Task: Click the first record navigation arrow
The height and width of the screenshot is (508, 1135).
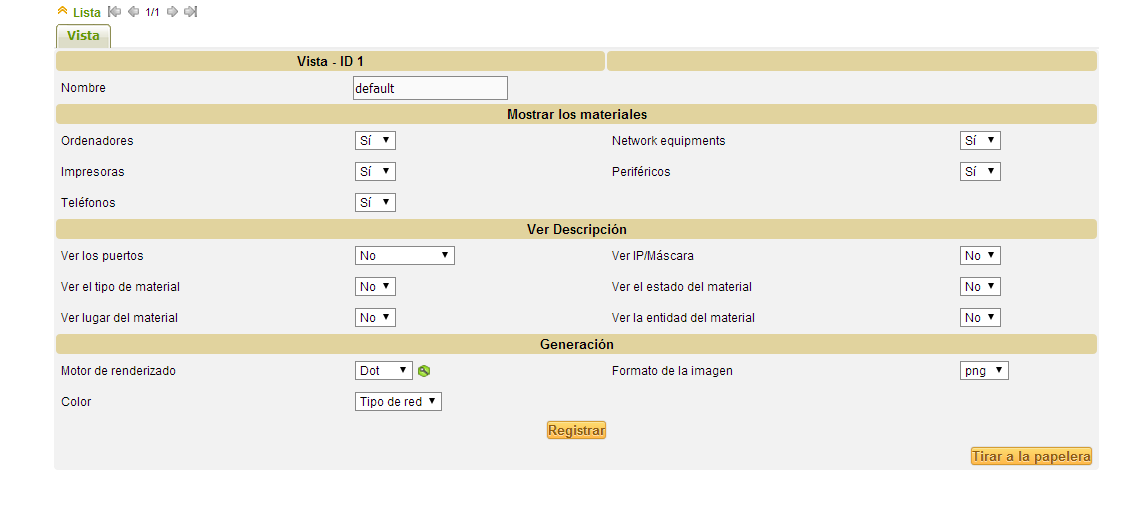Action: pos(114,12)
